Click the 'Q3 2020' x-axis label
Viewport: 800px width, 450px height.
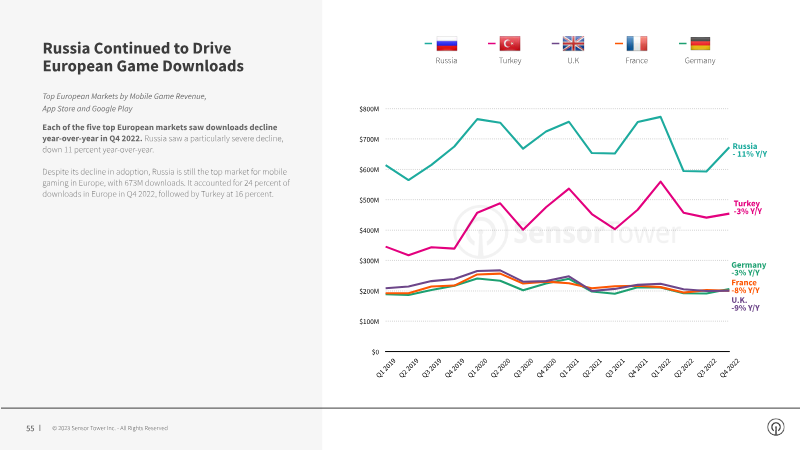(523, 368)
